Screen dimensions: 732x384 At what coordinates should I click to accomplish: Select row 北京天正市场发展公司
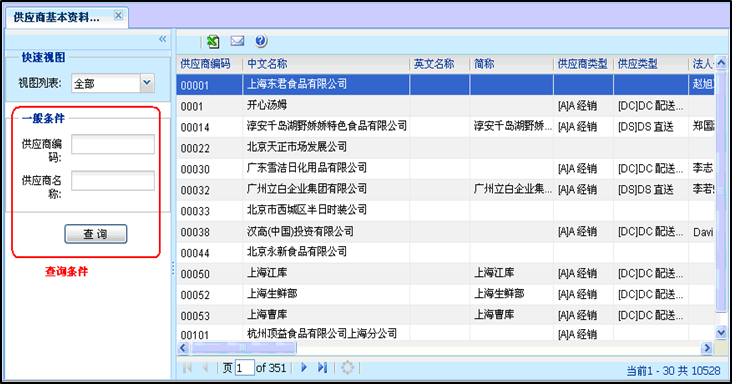point(445,148)
